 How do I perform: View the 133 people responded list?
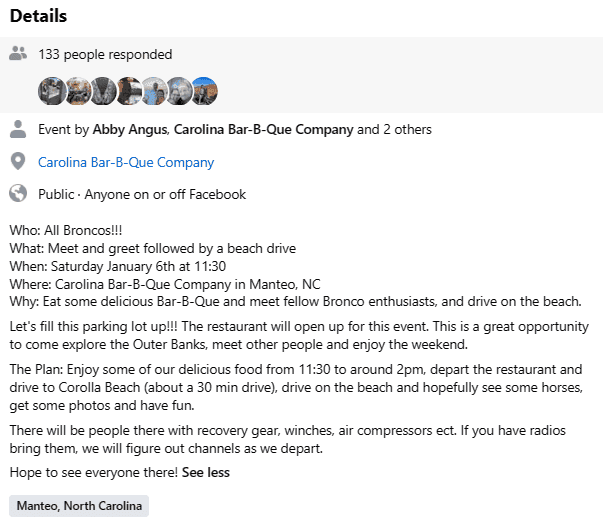(105, 54)
